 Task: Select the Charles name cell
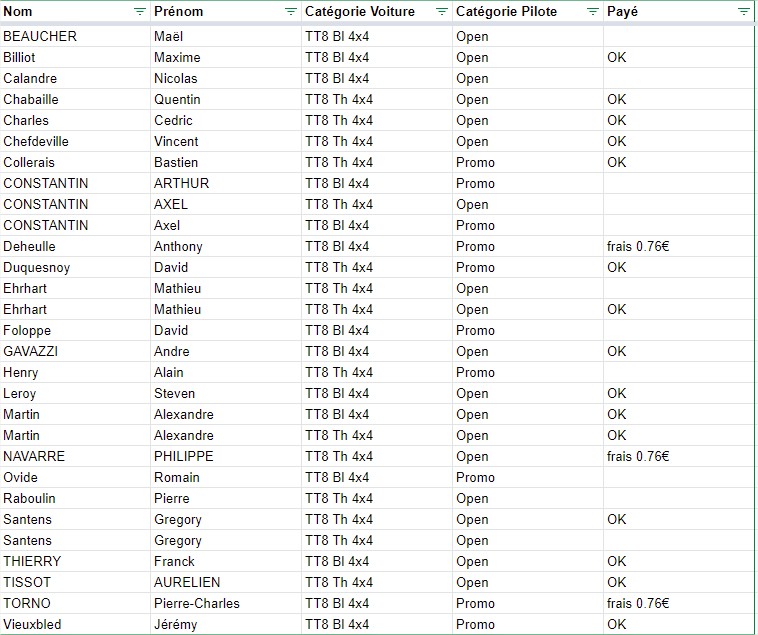point(75,120)
